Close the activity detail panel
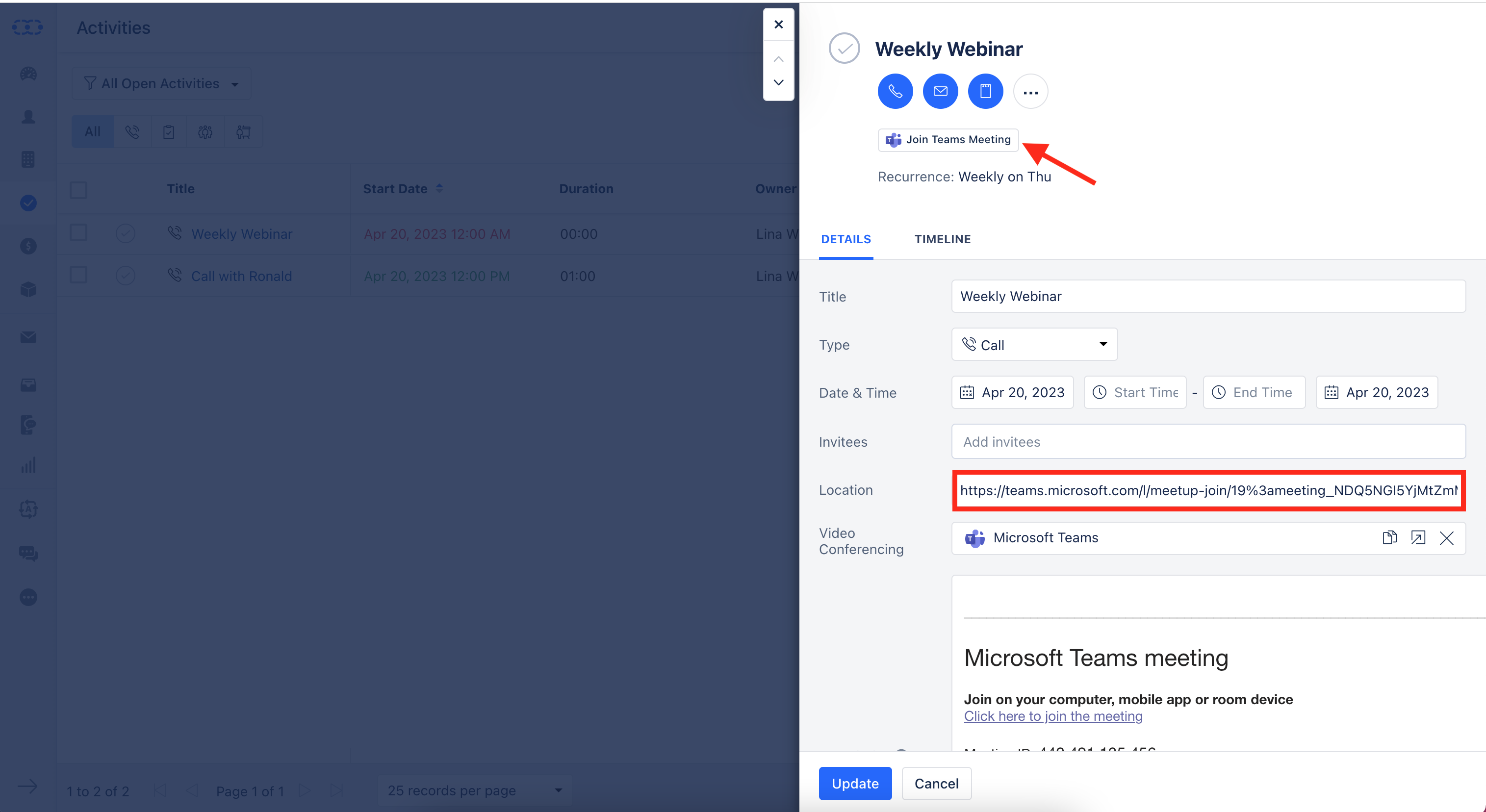 pos(778,24)
